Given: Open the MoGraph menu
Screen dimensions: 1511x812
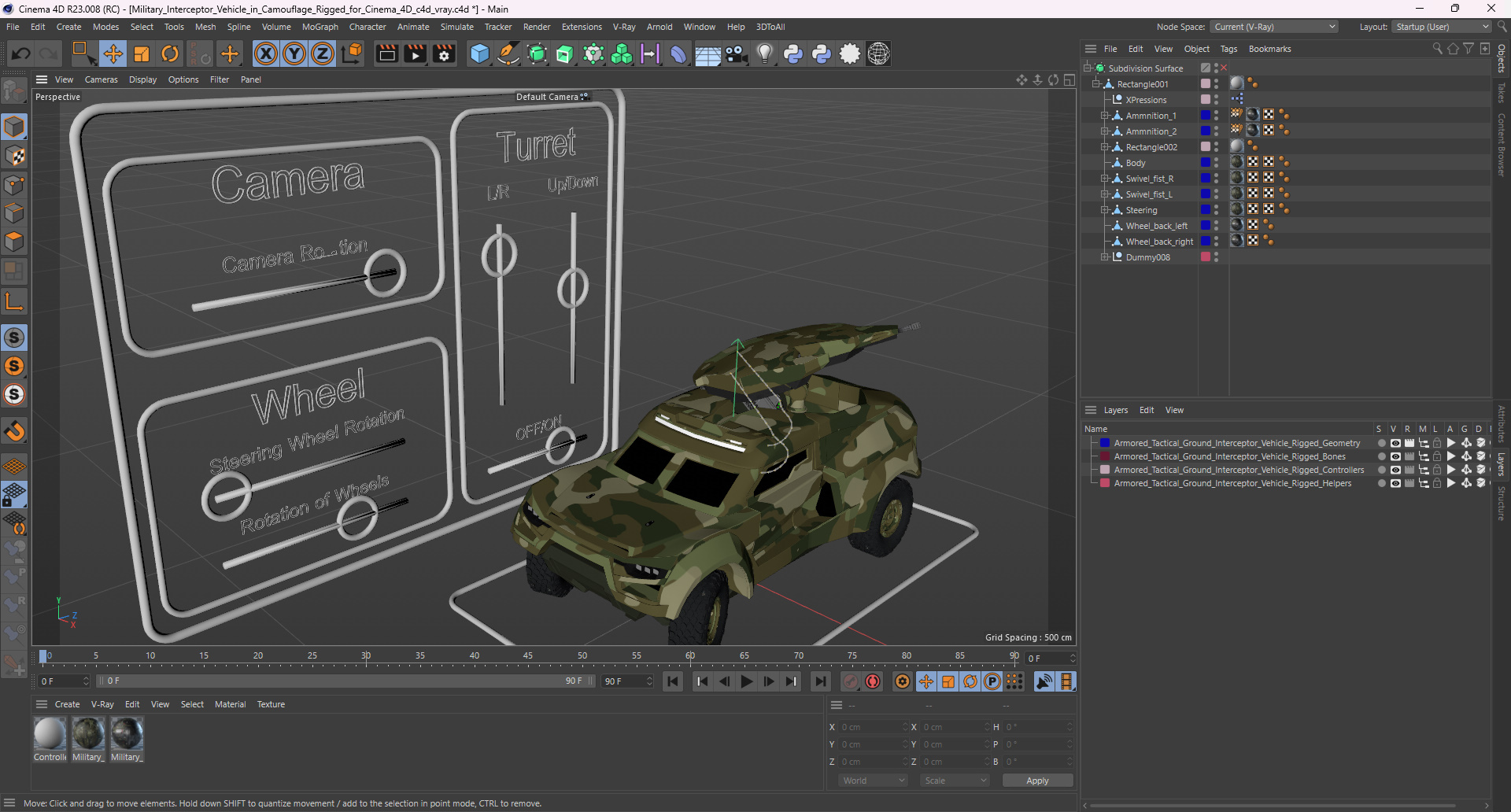Looking at the screenshot, I should coord(320,27).
